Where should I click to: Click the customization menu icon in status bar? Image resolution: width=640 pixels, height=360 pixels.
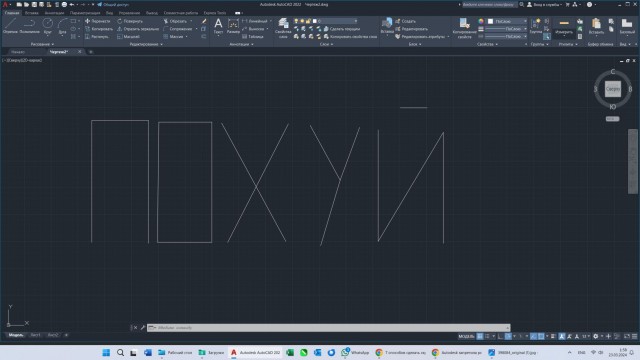click(634, 336)
